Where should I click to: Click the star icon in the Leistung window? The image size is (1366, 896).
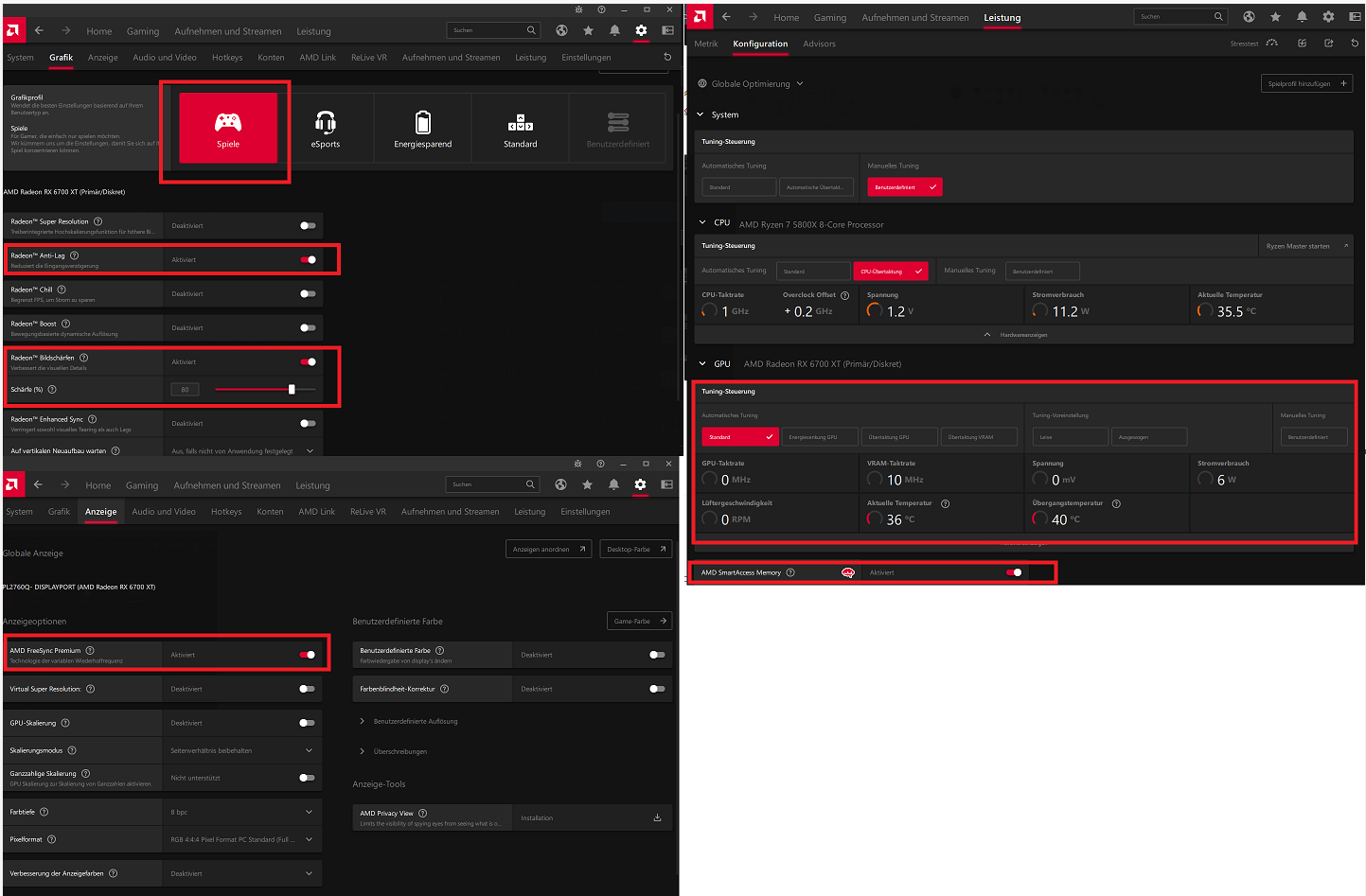[1275, 17]
